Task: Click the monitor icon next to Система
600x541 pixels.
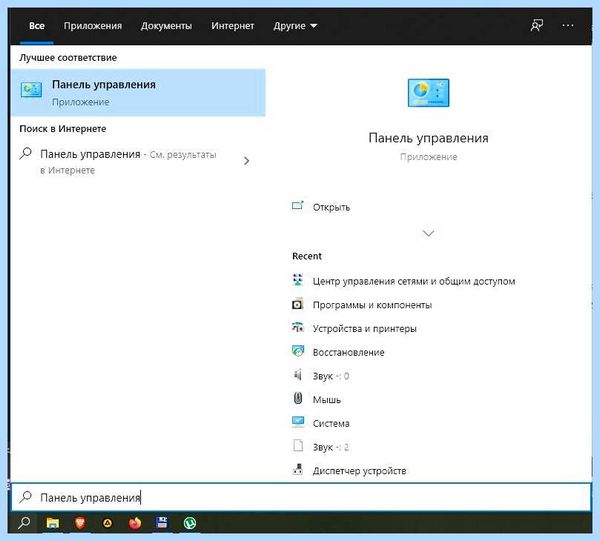Action: (x=298, y=422)
